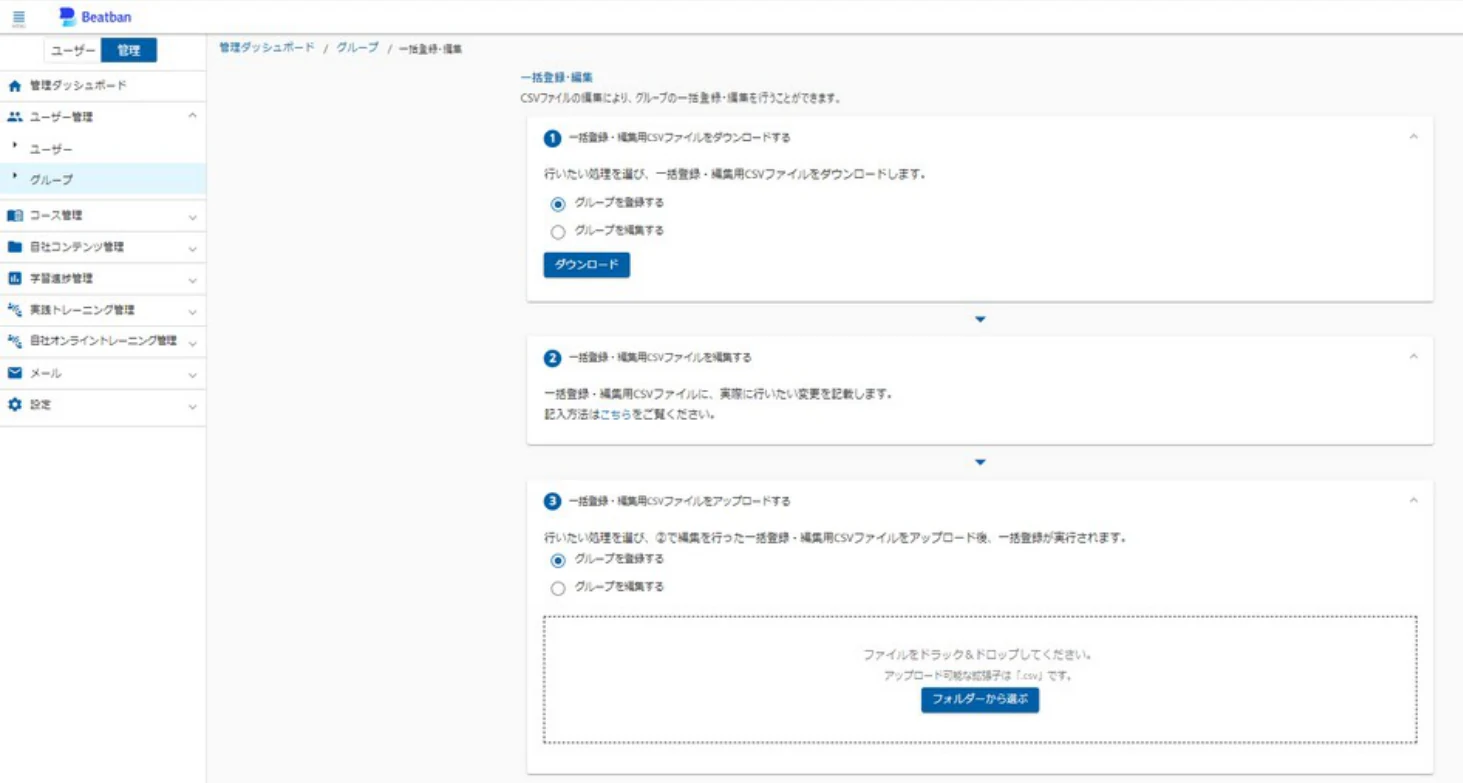1463x783 pixels.
Task: Expand the 自社オンライントレーニング管理 chevron
Action: coord(192,343)
